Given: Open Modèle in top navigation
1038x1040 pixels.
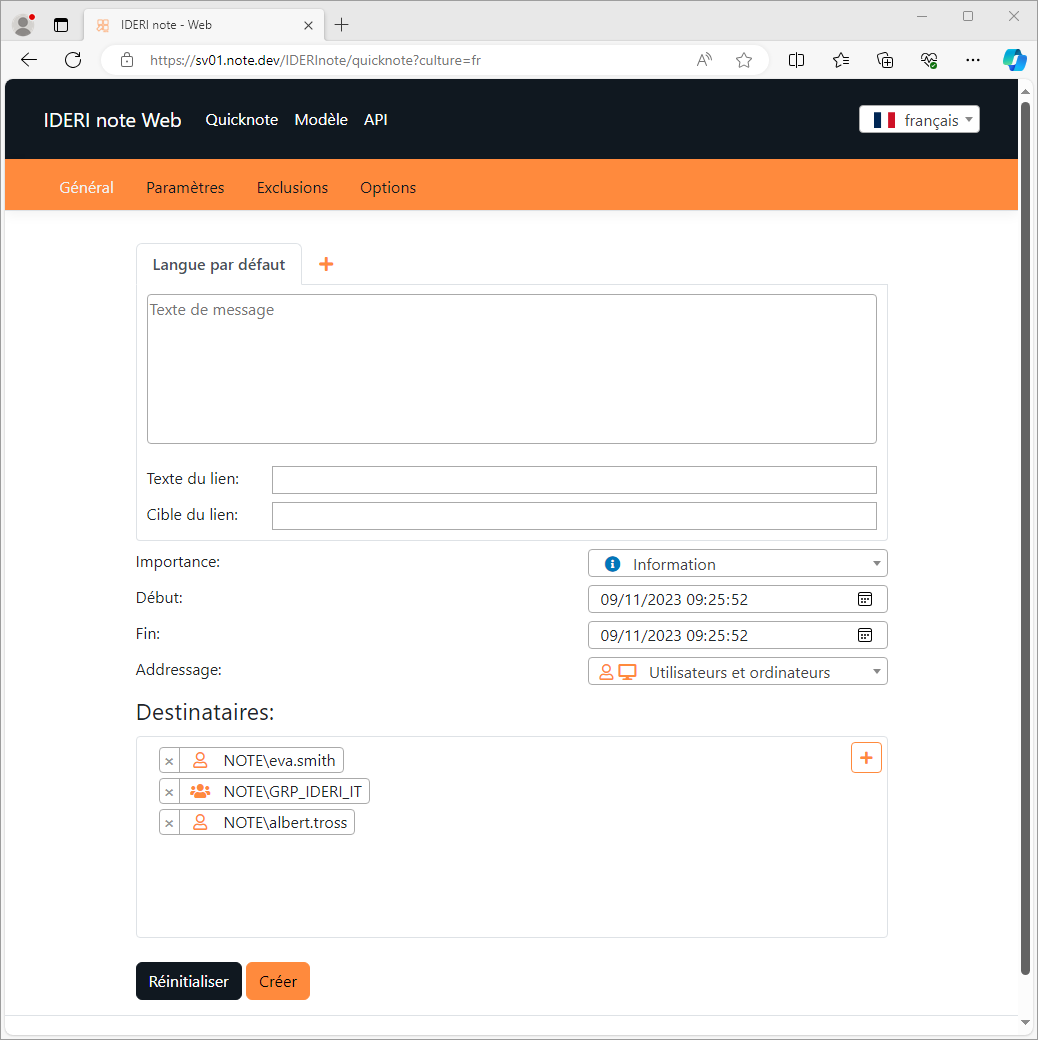Looking at the screenshot, I should tap(321, 119).
